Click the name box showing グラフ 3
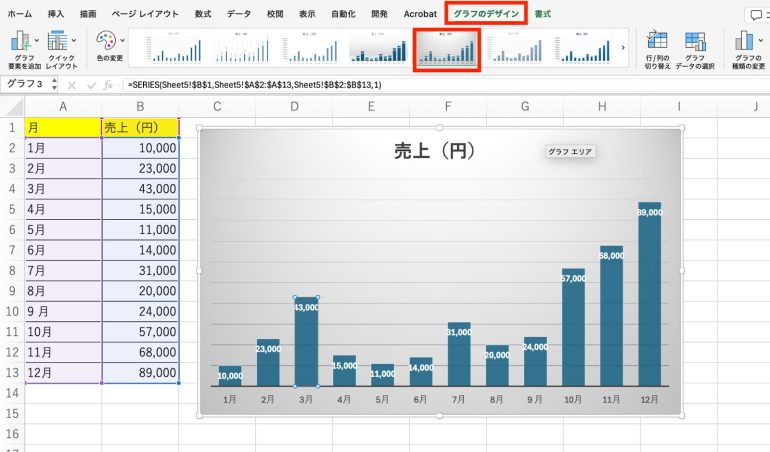Viewport: 770px width, 452px height. coord(26,84)
